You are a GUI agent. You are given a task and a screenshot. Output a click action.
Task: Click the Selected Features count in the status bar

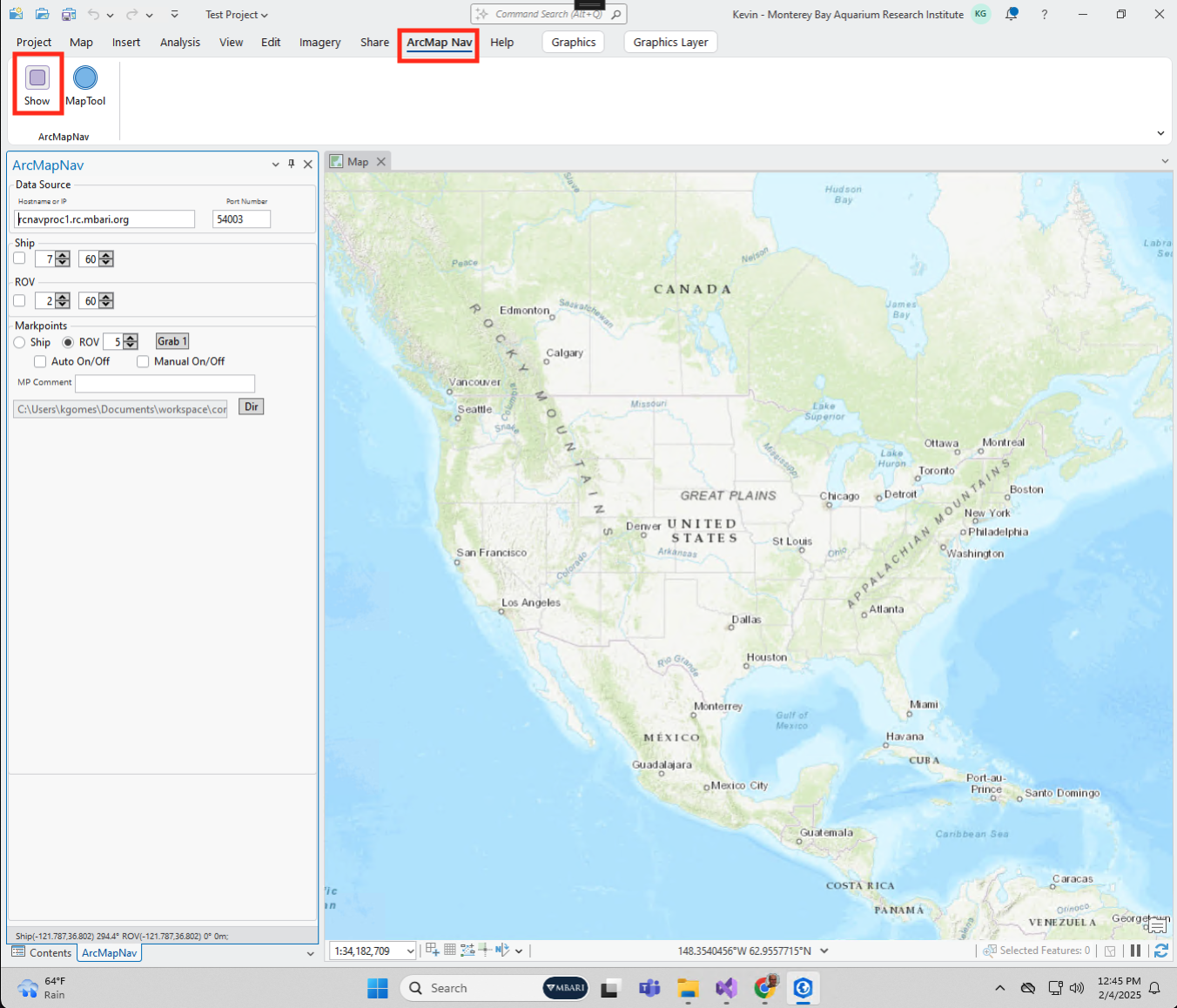point(1045,950)
